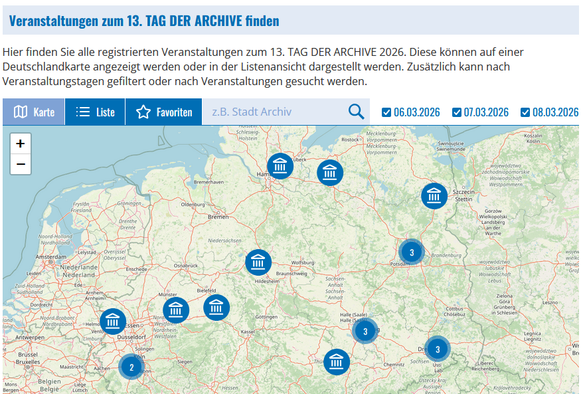Click the archive marker under Bielefeld

(x=216, y=307)
